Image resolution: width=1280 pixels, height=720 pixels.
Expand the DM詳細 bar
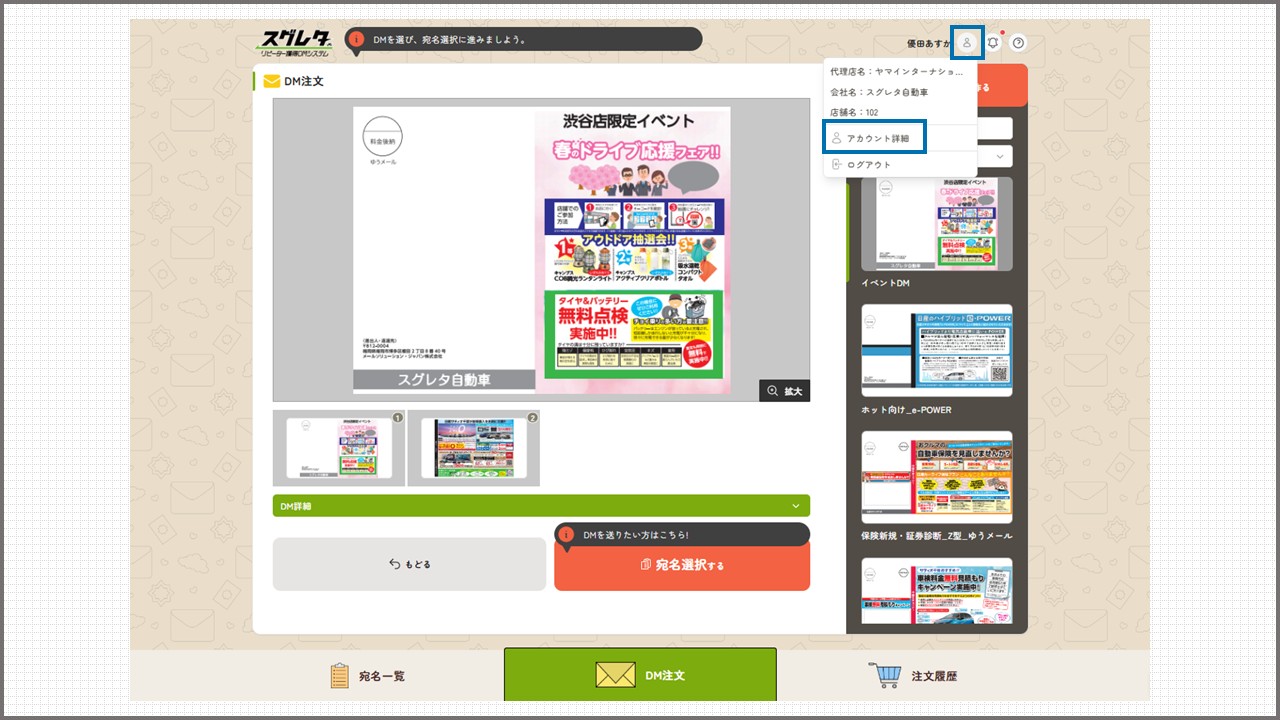(x=541, y=506)
